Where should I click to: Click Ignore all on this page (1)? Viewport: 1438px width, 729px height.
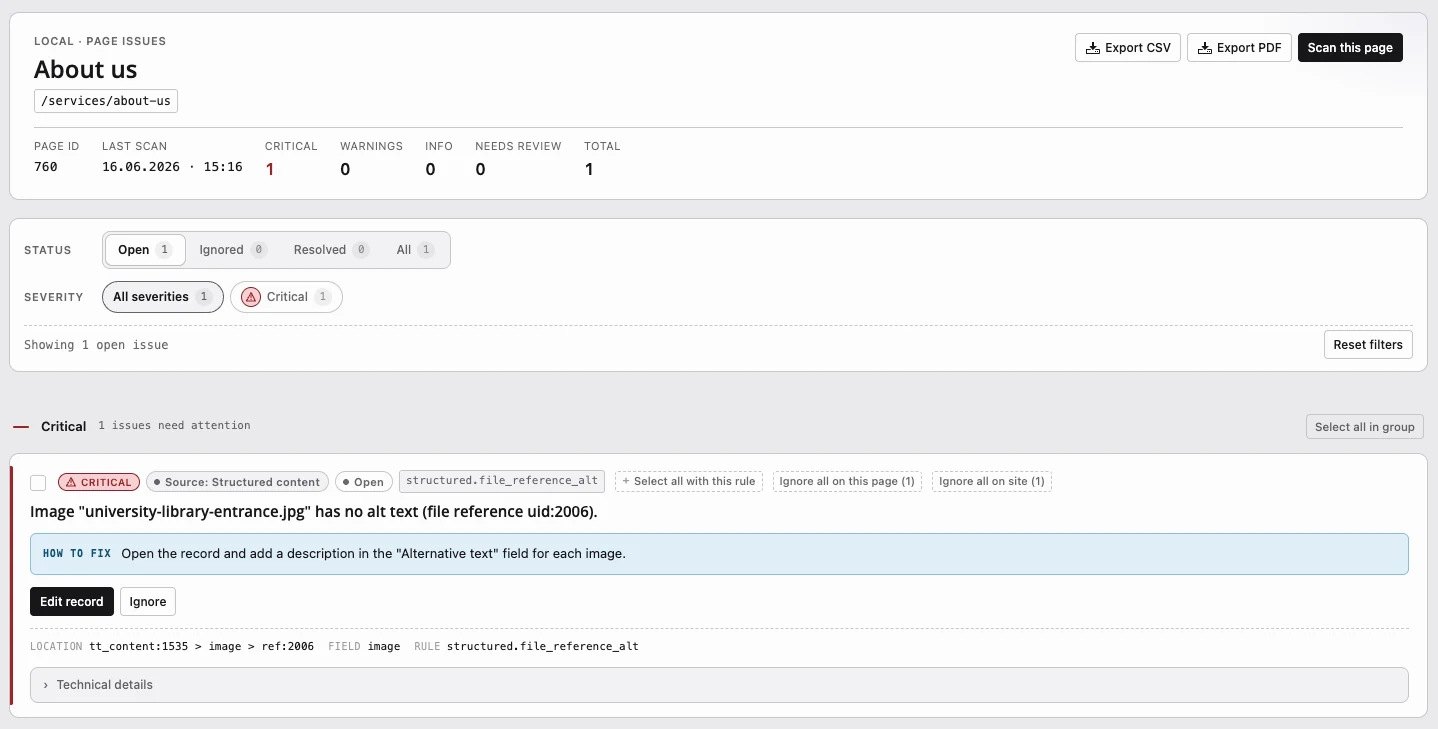tap(847, 481)
